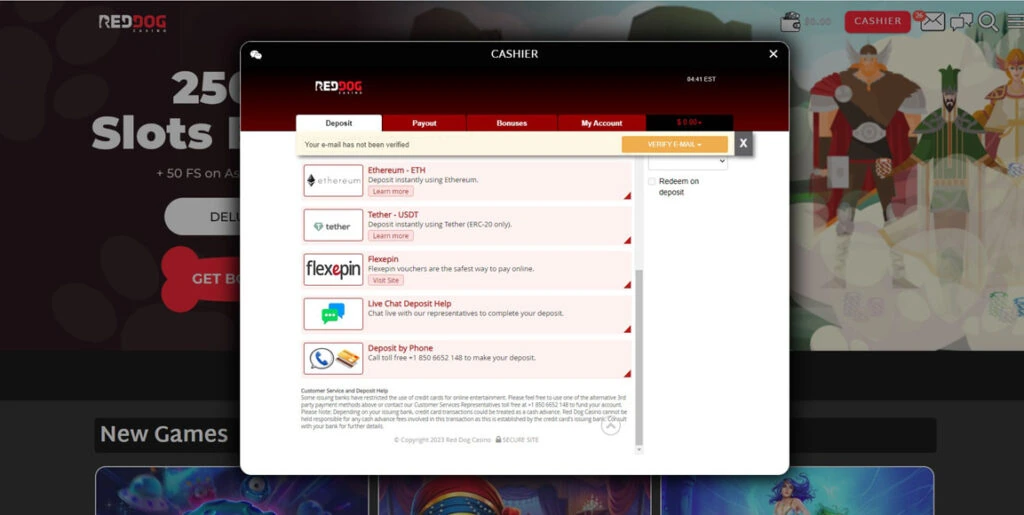
Task: Open the chat bubble icon in Cashier header
Action: (256, 55)
